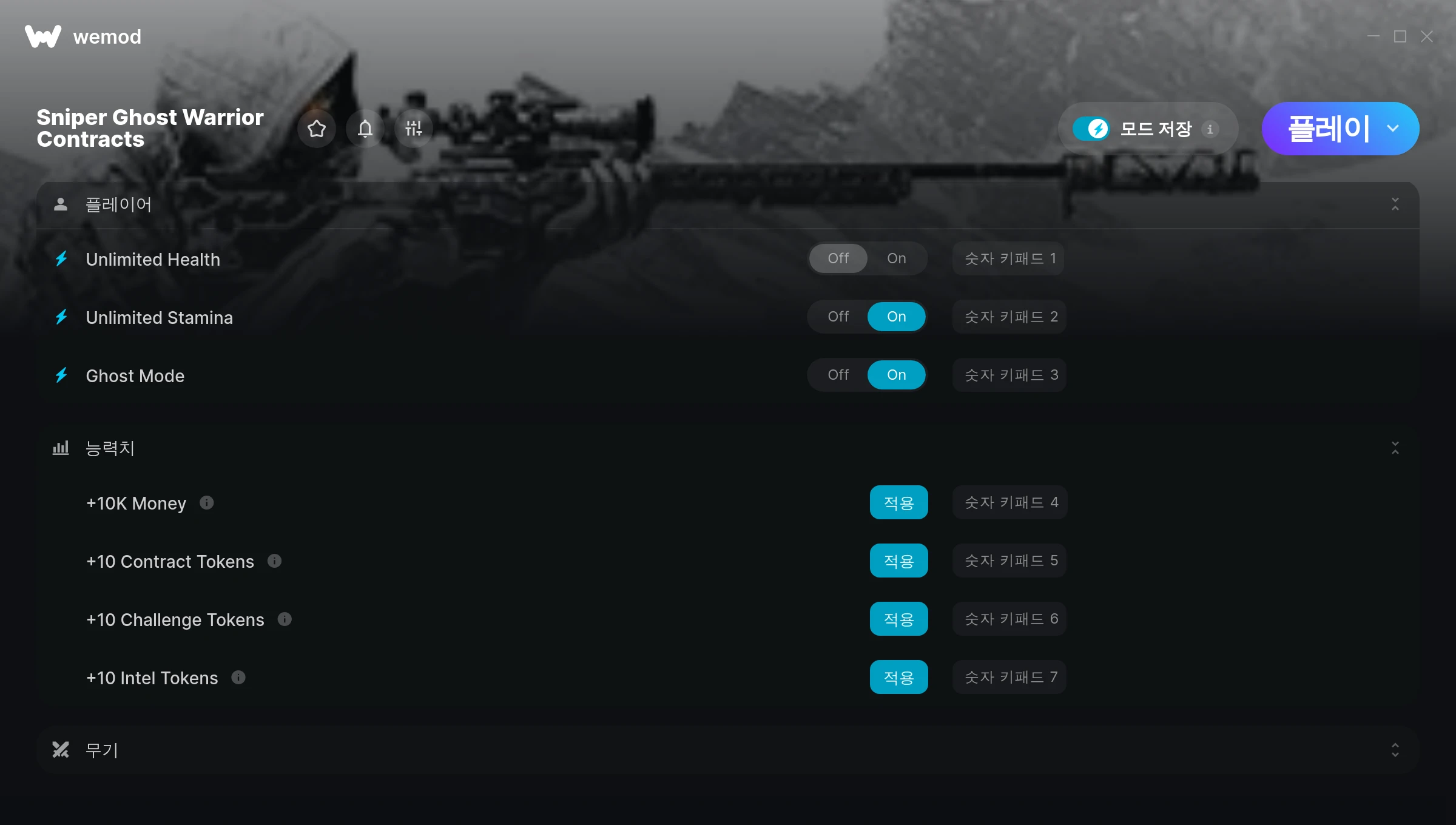Viewport: 1456px width, 825px height.
Task: Show info about 모드 저장
Action: tap(1210, 129)
